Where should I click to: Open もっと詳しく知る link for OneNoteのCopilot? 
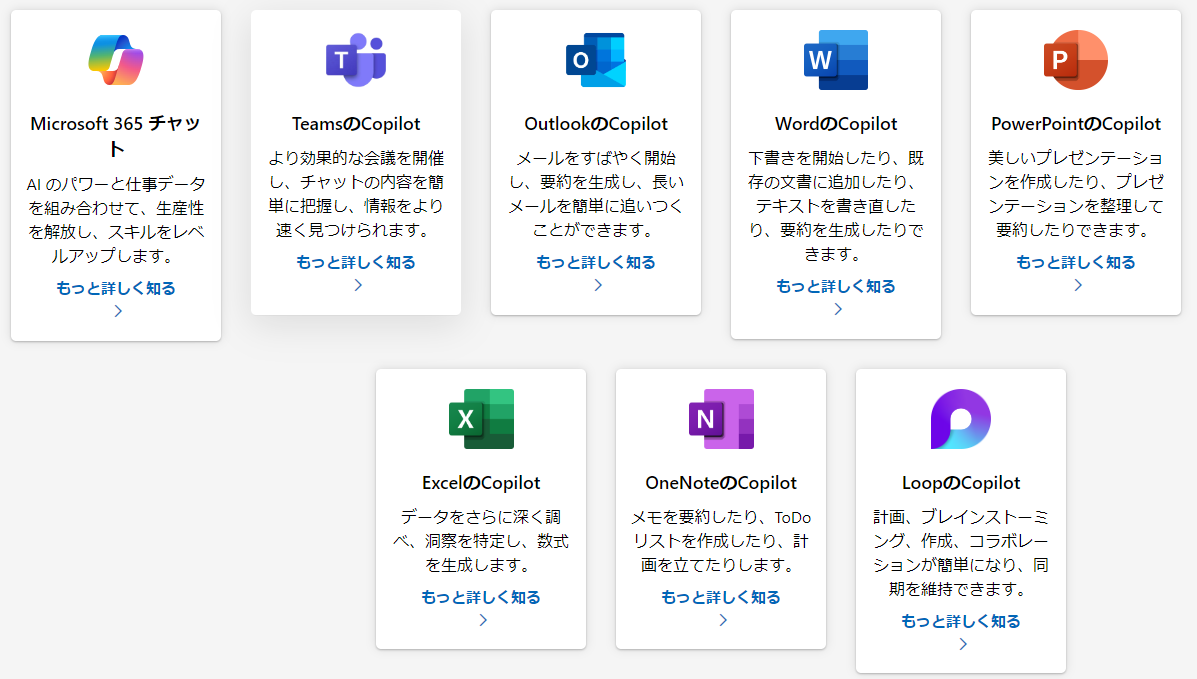coord(721,597)
